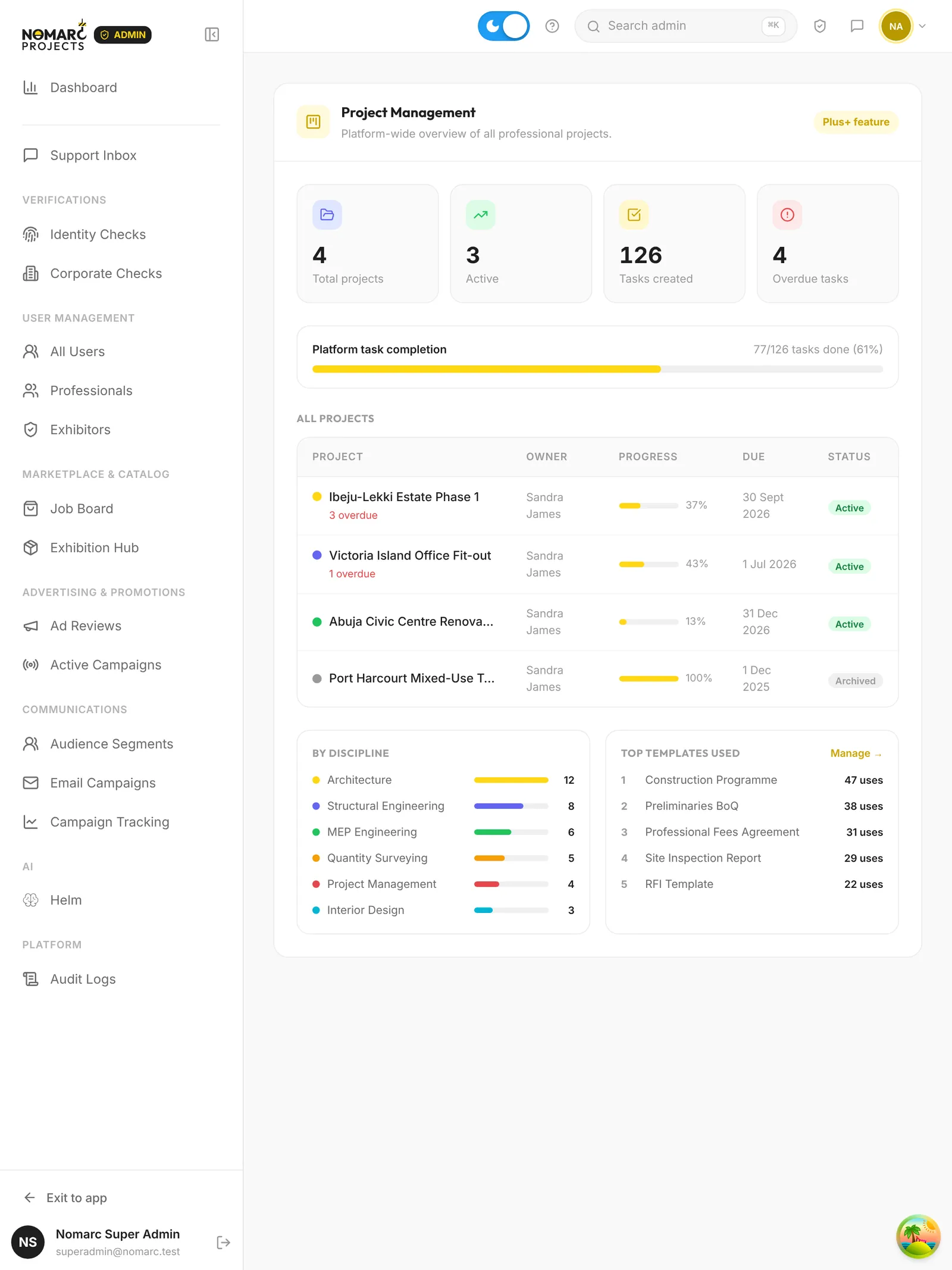Click the '3 overdue' label

(353, 515)
